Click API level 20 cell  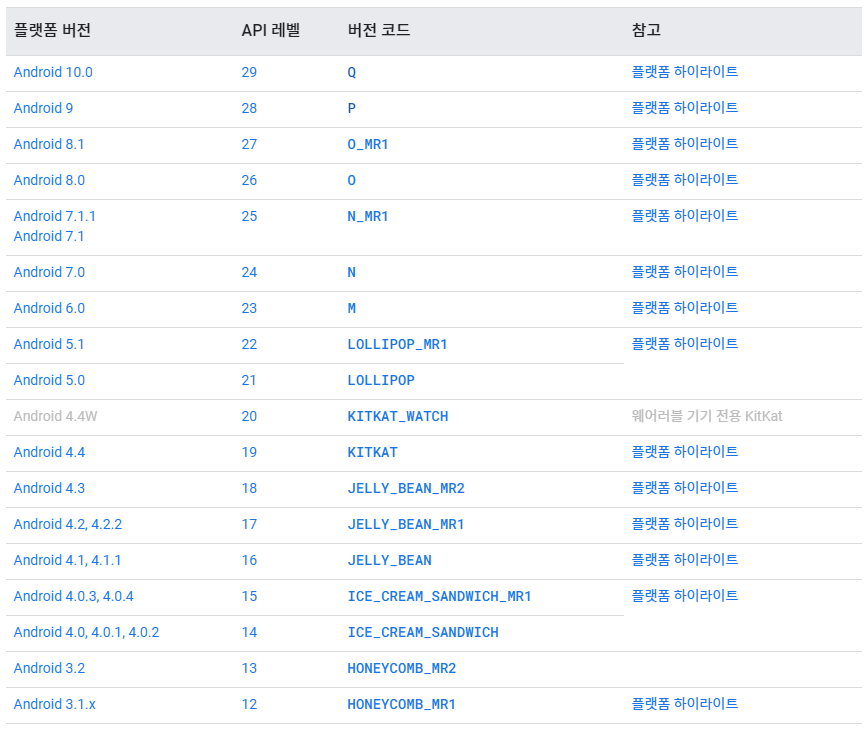(249, 416)
